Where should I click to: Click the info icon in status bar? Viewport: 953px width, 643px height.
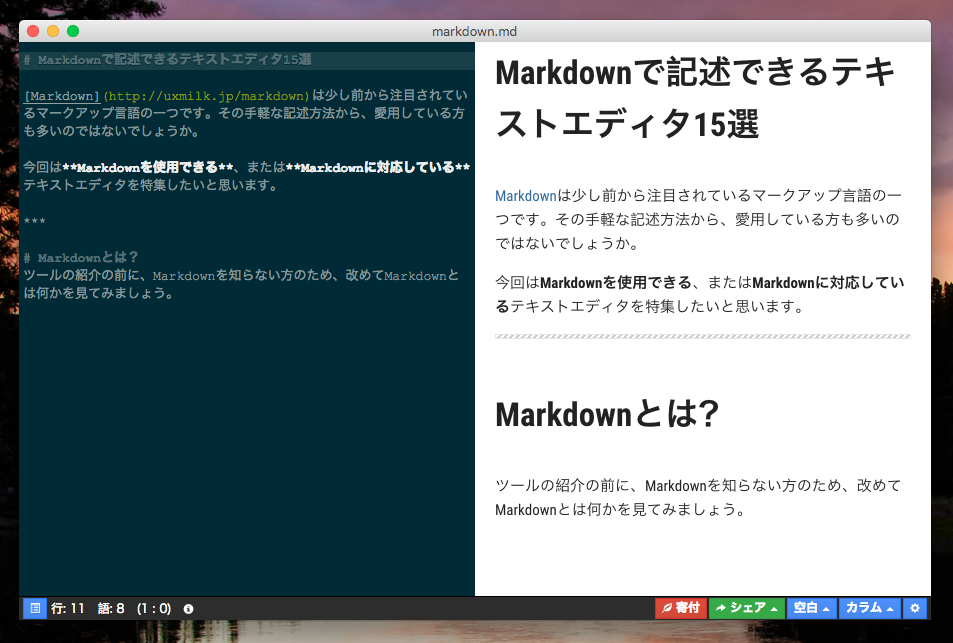pyautogui.click(x=188, y=608)
